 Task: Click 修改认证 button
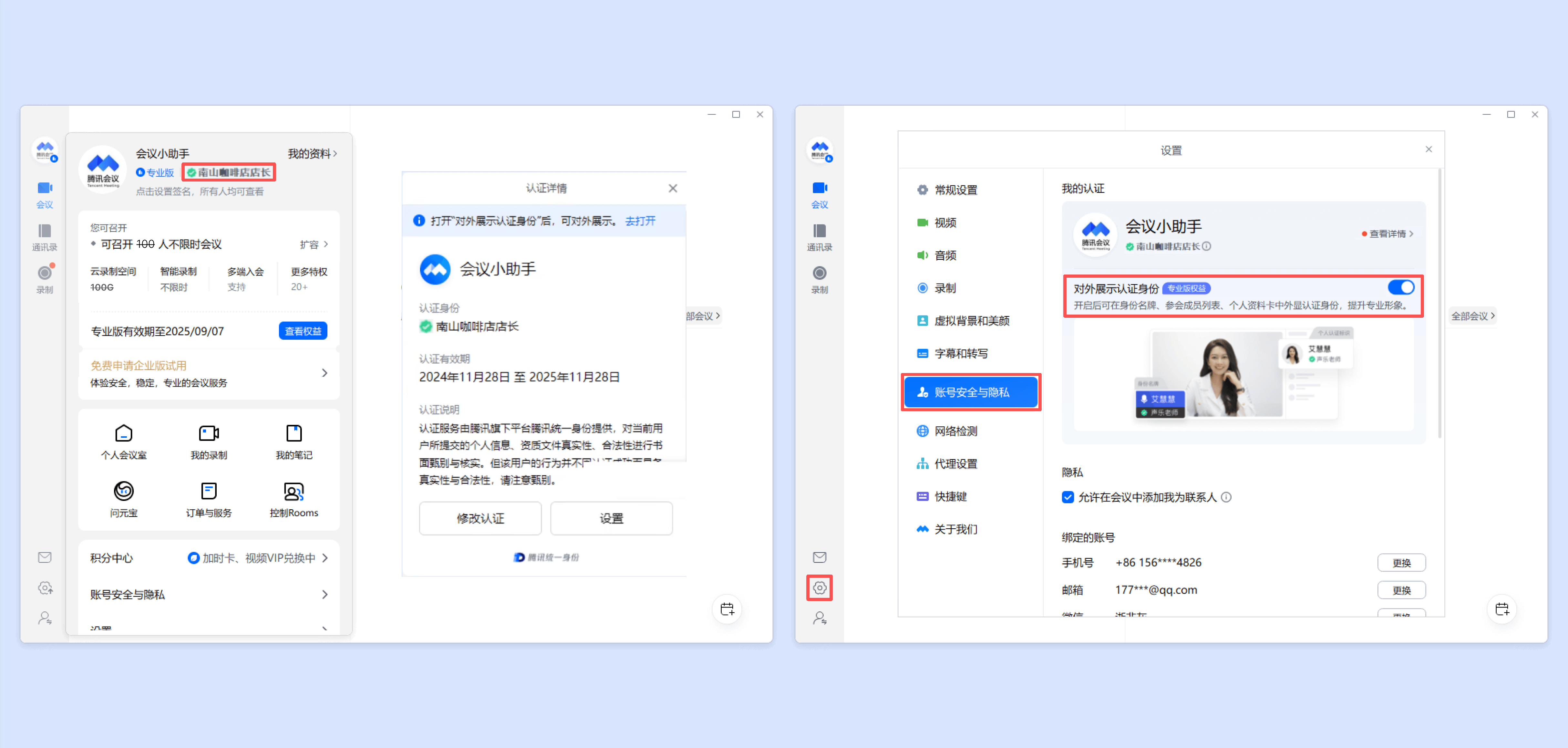[480, 519]
